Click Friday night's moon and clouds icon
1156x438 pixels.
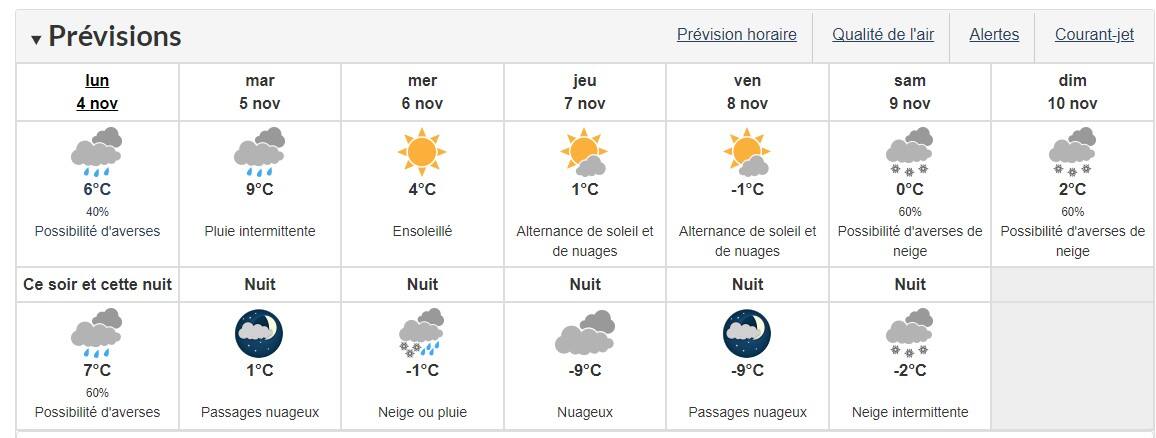(x=747, y=333)
